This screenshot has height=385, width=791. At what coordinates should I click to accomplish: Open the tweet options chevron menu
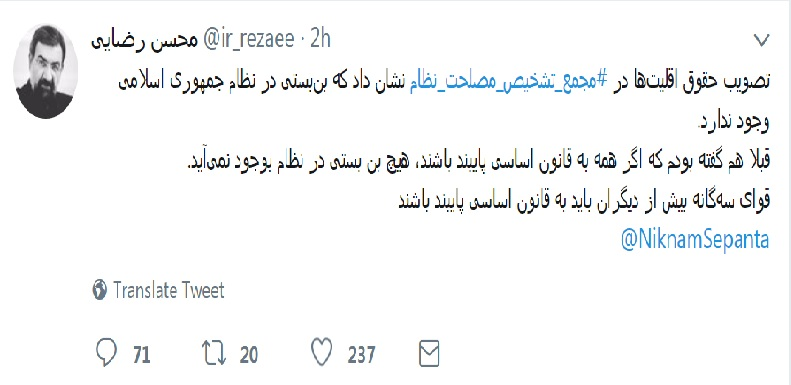click(x=761, y=40)
